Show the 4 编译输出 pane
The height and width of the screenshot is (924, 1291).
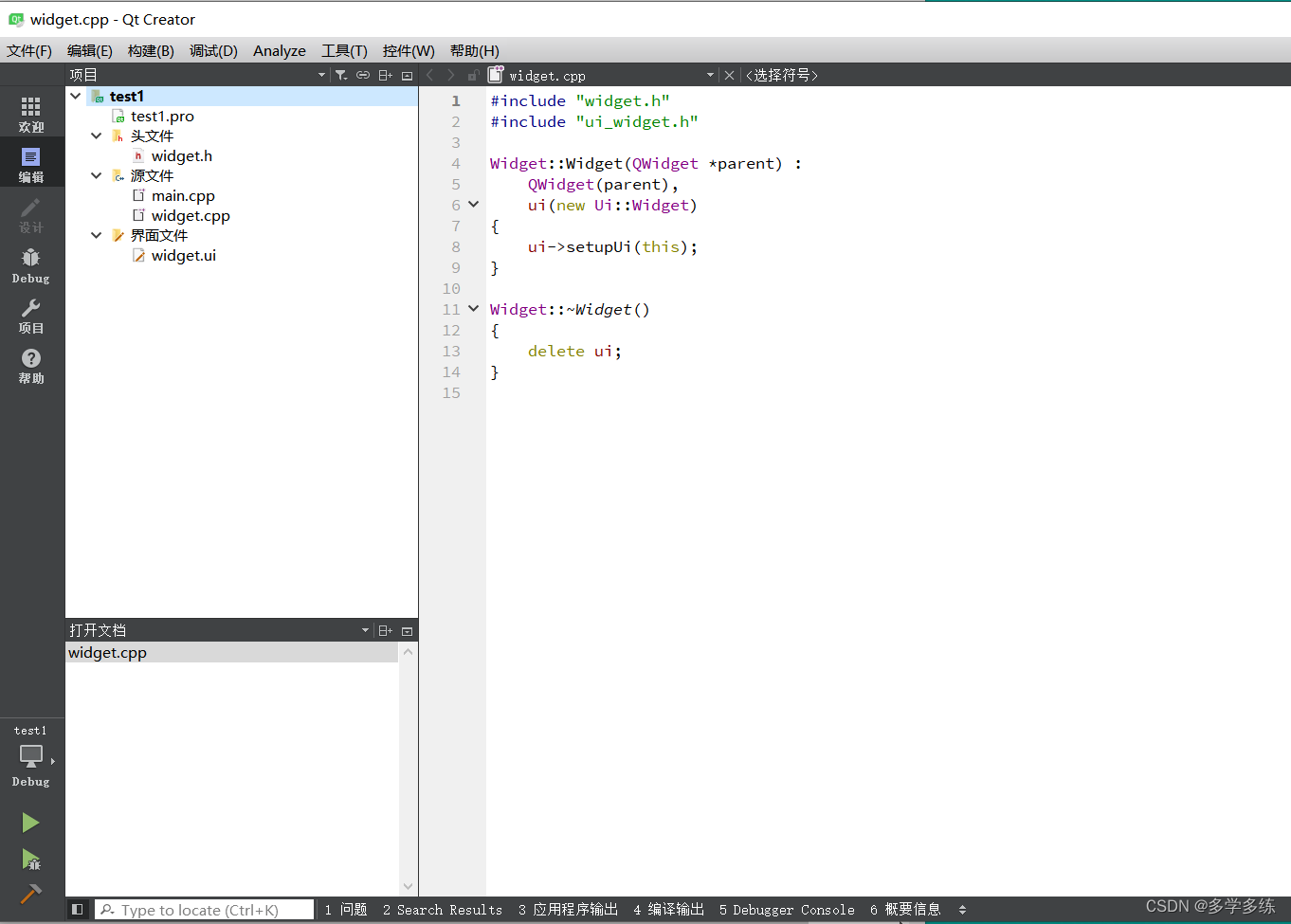669,910
